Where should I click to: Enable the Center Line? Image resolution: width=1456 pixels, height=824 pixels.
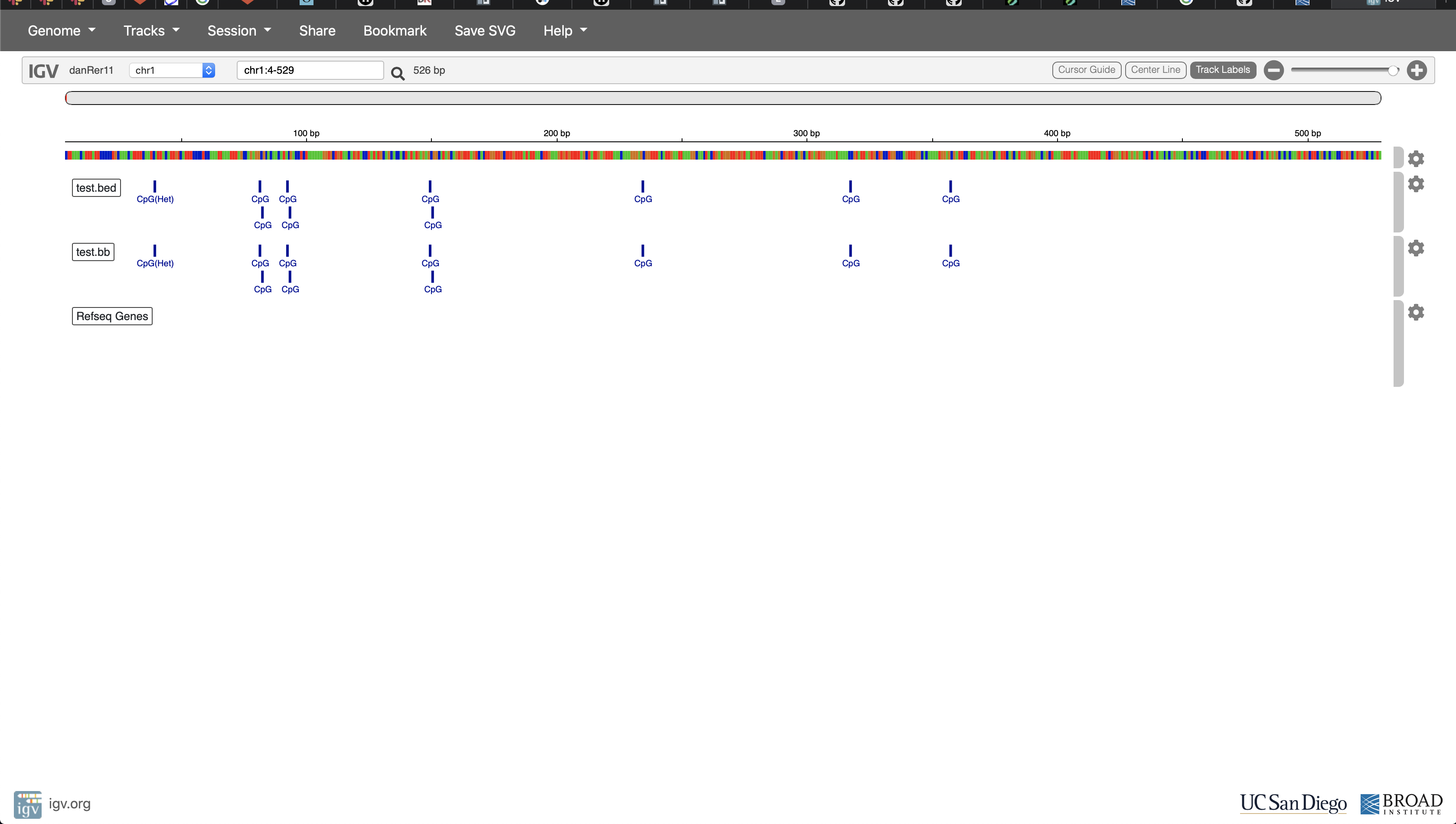pyautogui.click(x=1155, y=70)
